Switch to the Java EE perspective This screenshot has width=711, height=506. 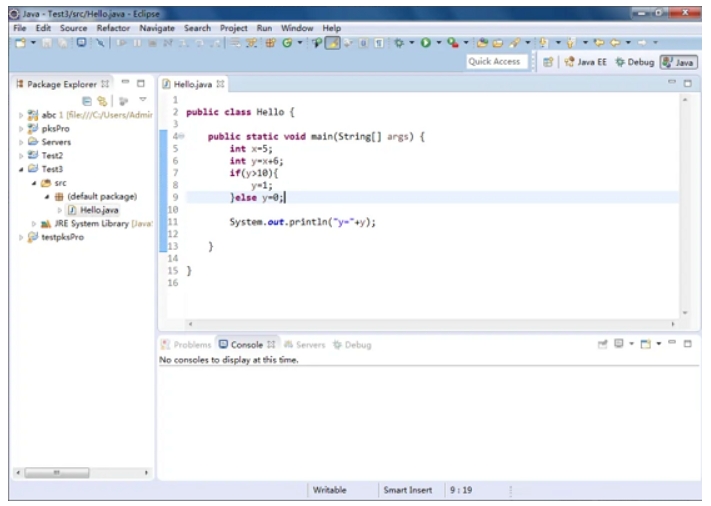pyautogui.click(x=586, y=62)
